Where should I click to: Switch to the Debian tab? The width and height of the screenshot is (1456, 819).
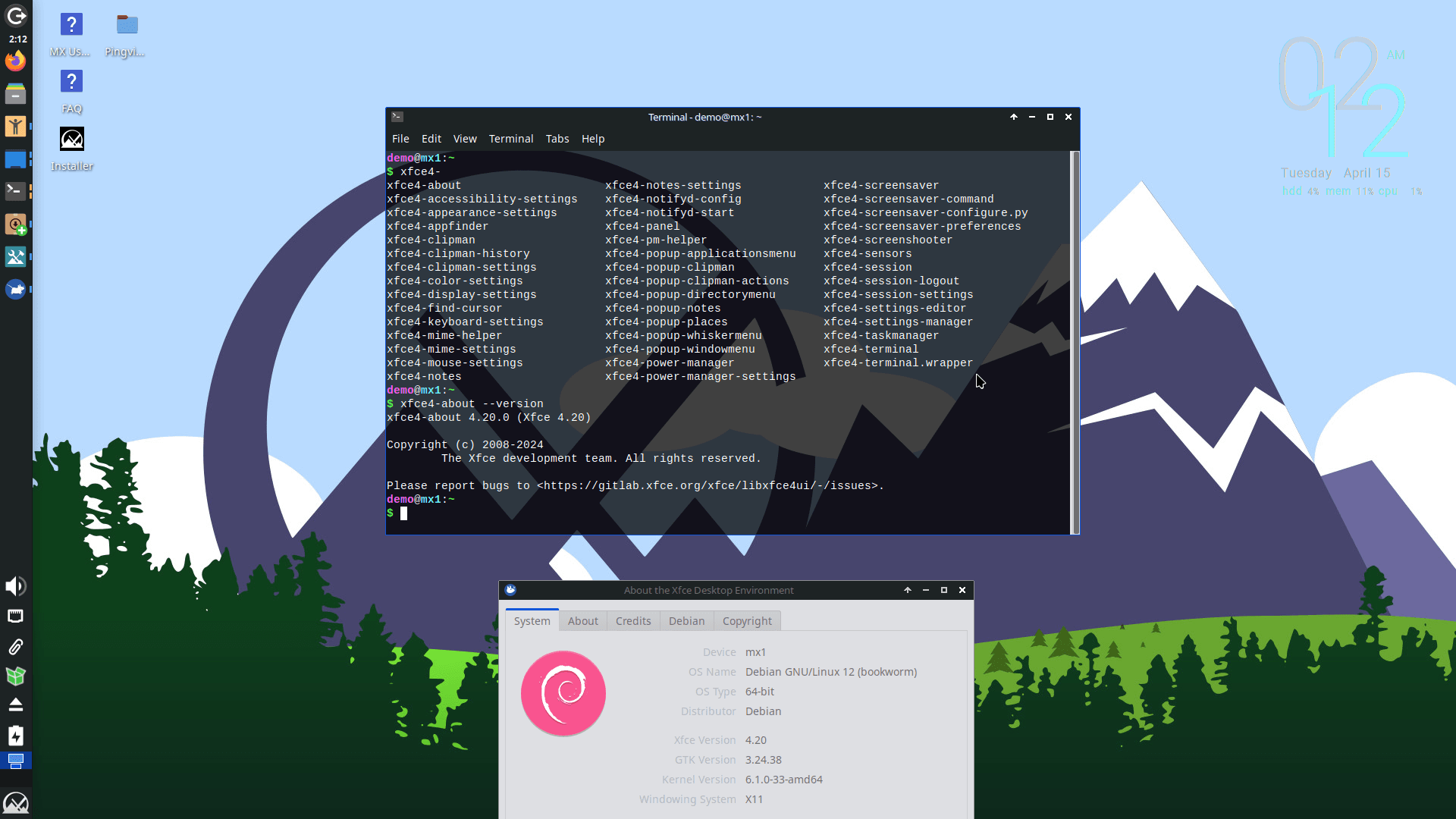pos(687,620)
